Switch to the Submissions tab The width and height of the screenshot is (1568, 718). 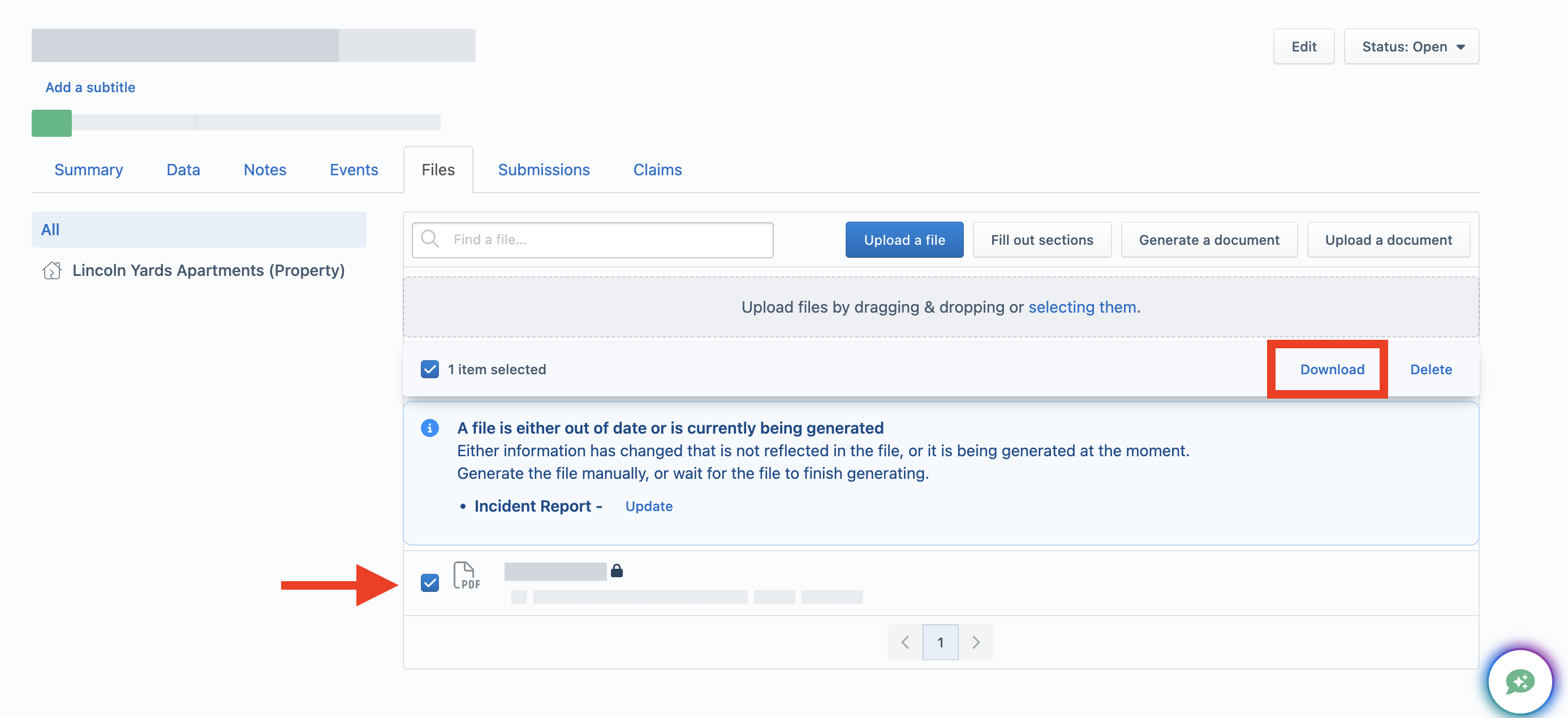point(544,170)
